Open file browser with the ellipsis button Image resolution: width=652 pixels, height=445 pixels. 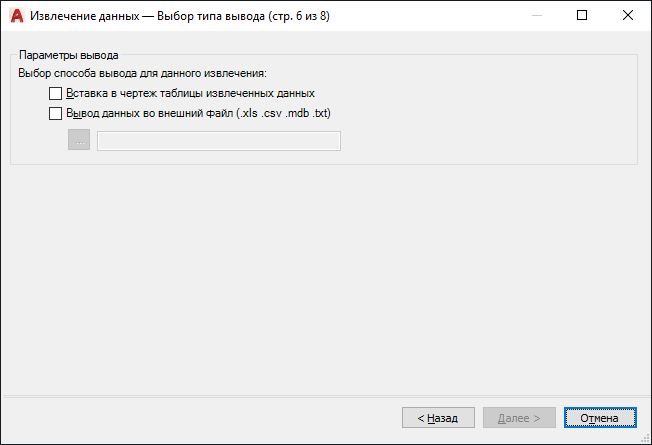(79, 140)
